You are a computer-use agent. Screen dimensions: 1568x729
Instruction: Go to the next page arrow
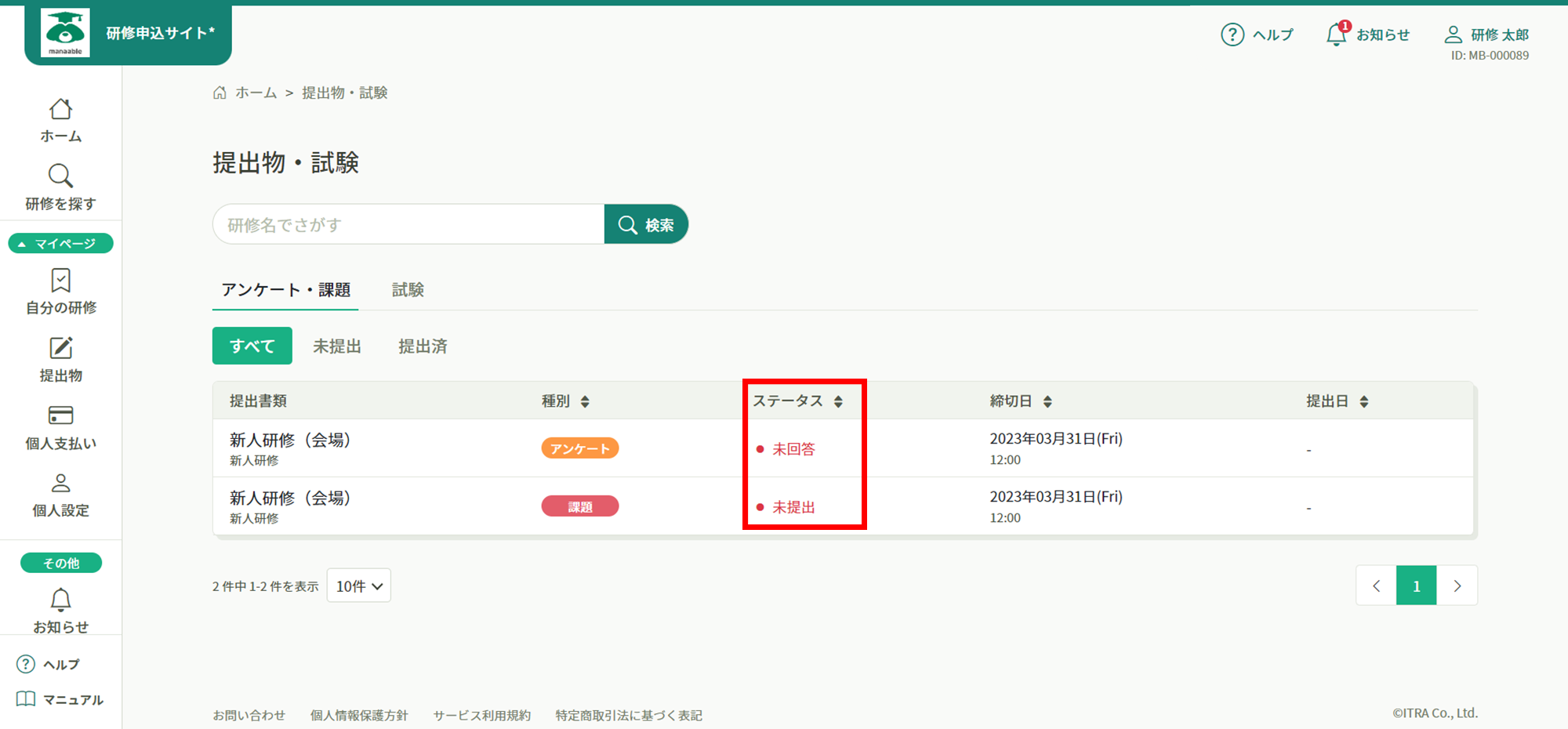point(1457,586)
